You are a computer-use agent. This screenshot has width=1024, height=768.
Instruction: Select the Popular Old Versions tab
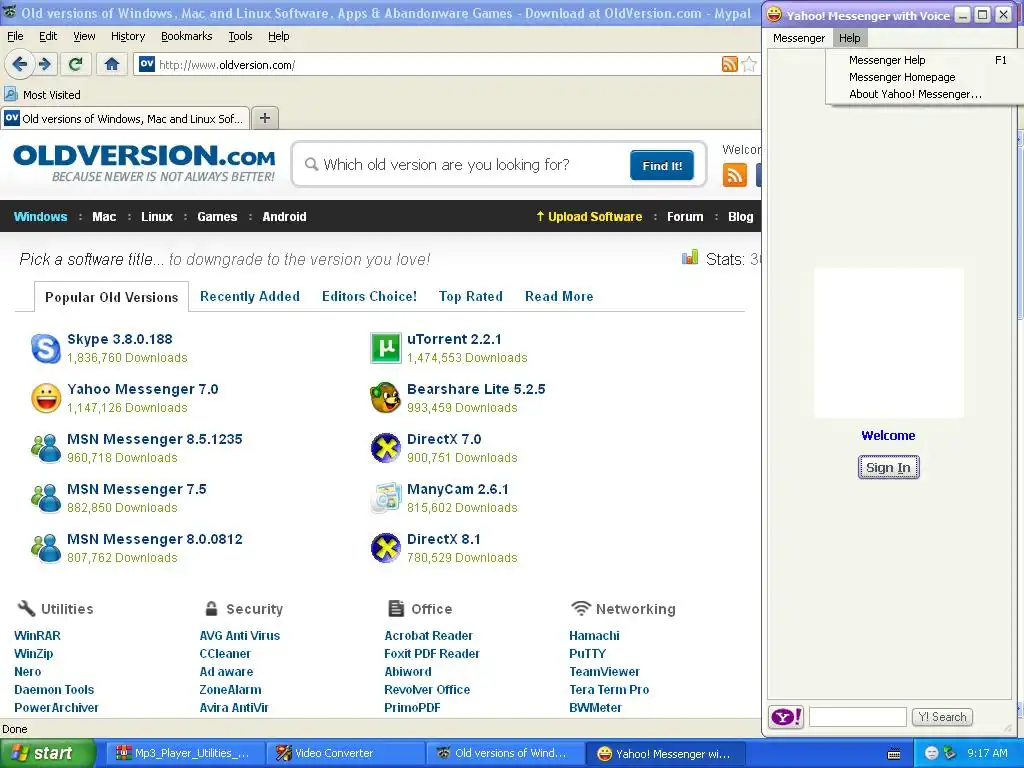pyautogui.click(x=112, y=297)
